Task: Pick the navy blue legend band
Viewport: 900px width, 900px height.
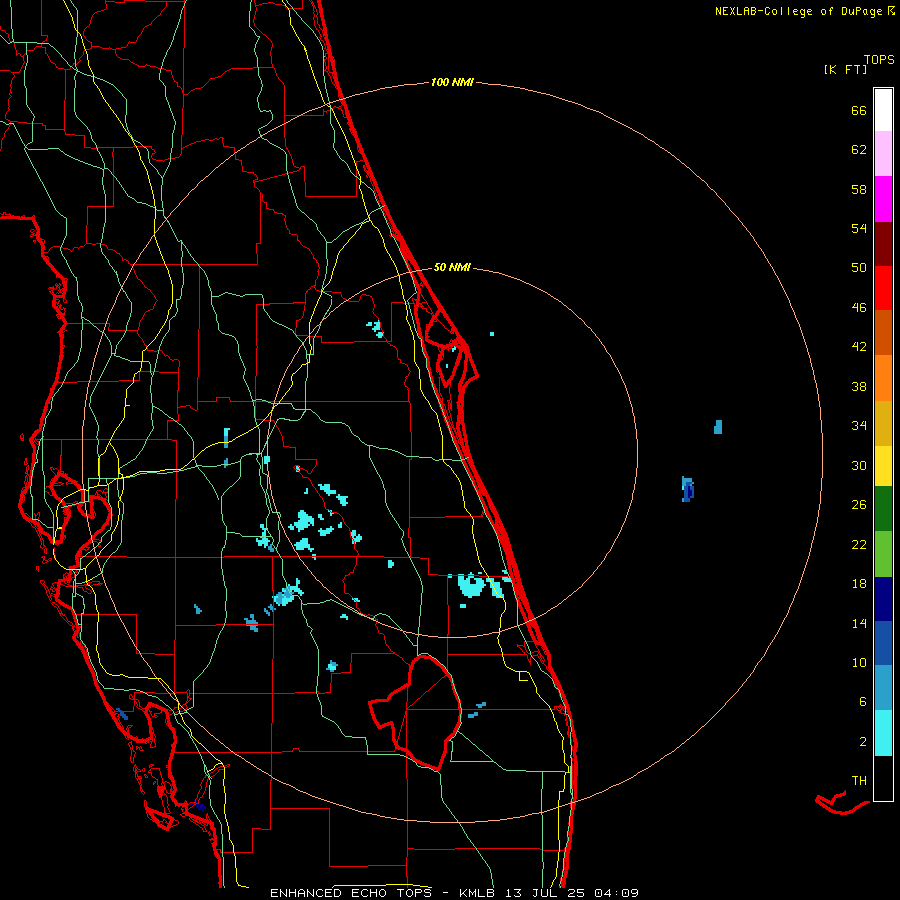Action: (x=883, y=599)
